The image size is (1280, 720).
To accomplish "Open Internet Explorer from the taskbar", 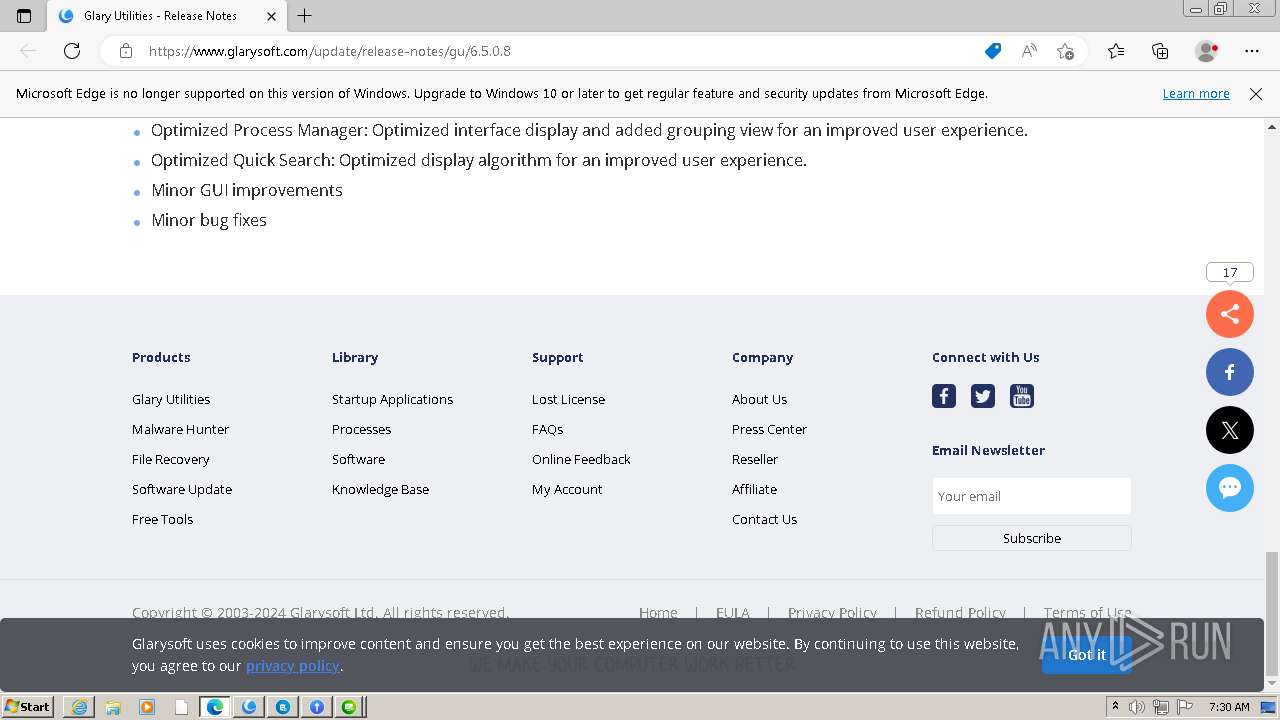I will point(79,707).
